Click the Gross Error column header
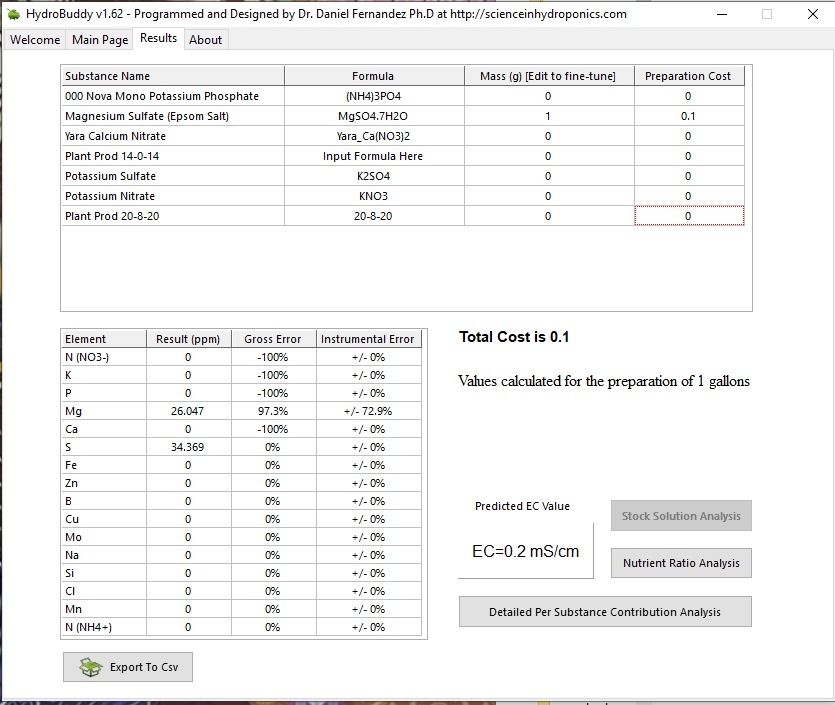835x705 pixels. click(273, 339)
